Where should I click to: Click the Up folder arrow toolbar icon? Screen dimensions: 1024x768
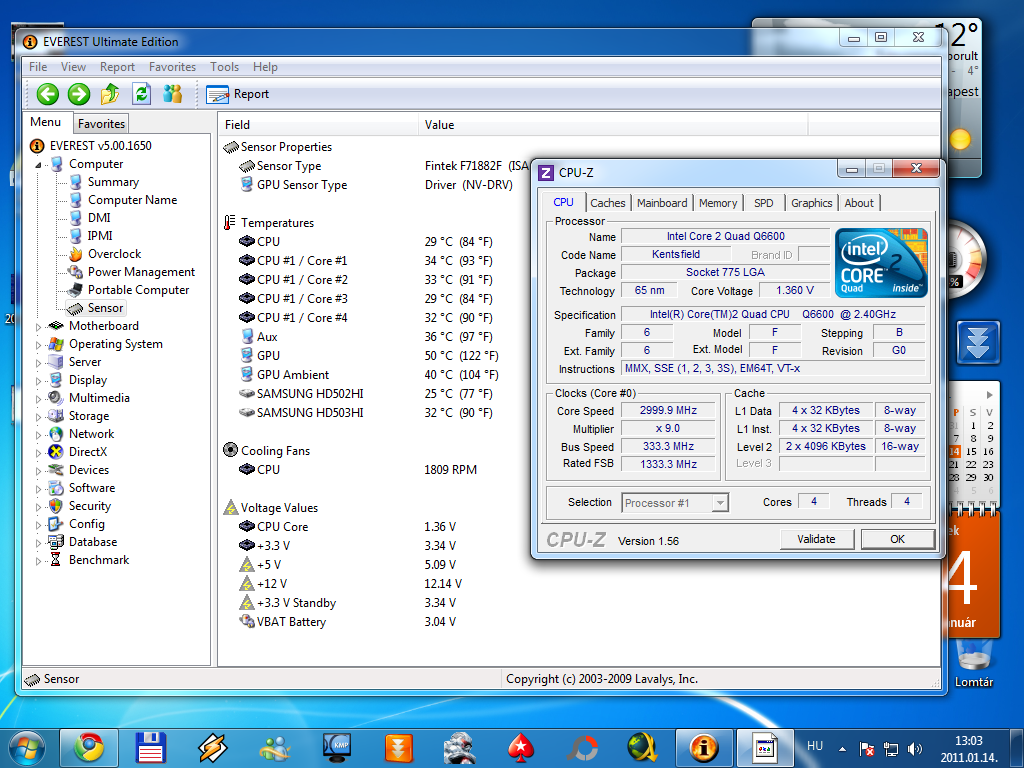tap(110, 94)
